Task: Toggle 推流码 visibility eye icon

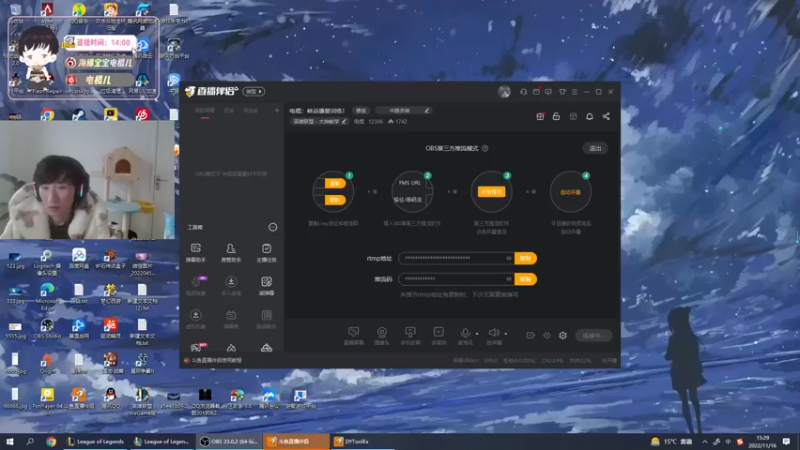Action: click(509, 279)
